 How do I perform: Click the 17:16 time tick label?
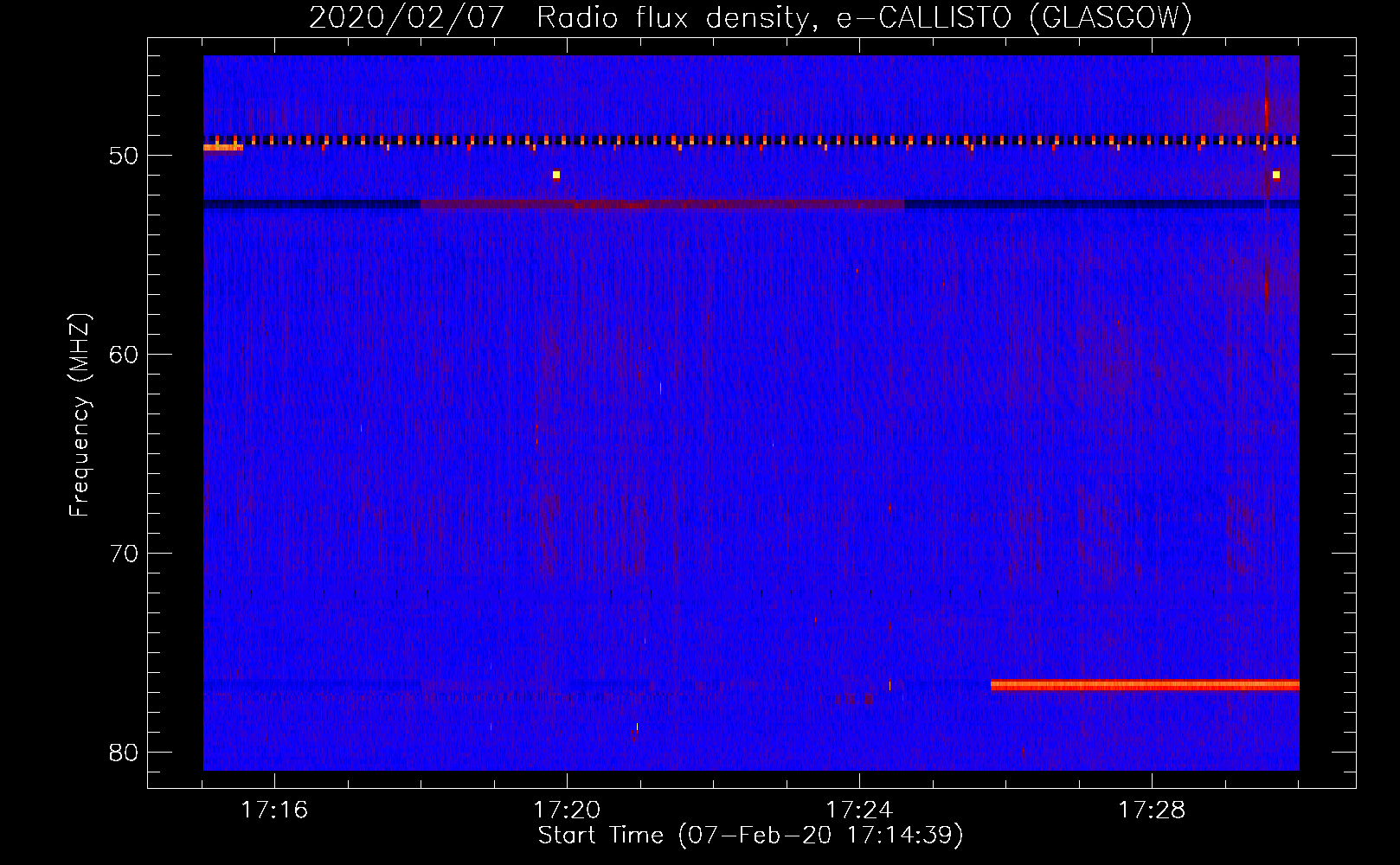(274, 811)
